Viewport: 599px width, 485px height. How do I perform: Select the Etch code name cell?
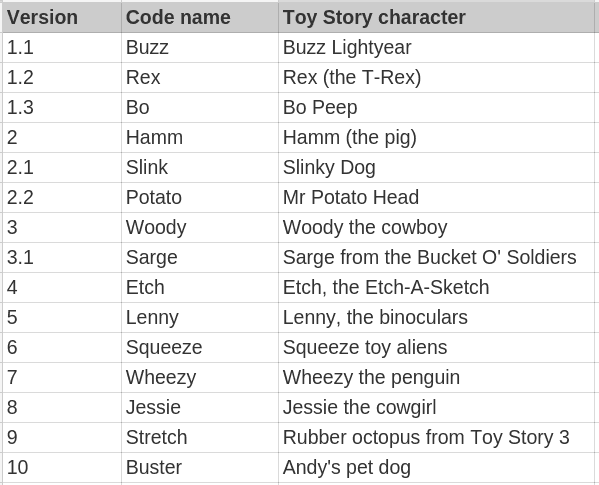[x=200, y=288]
